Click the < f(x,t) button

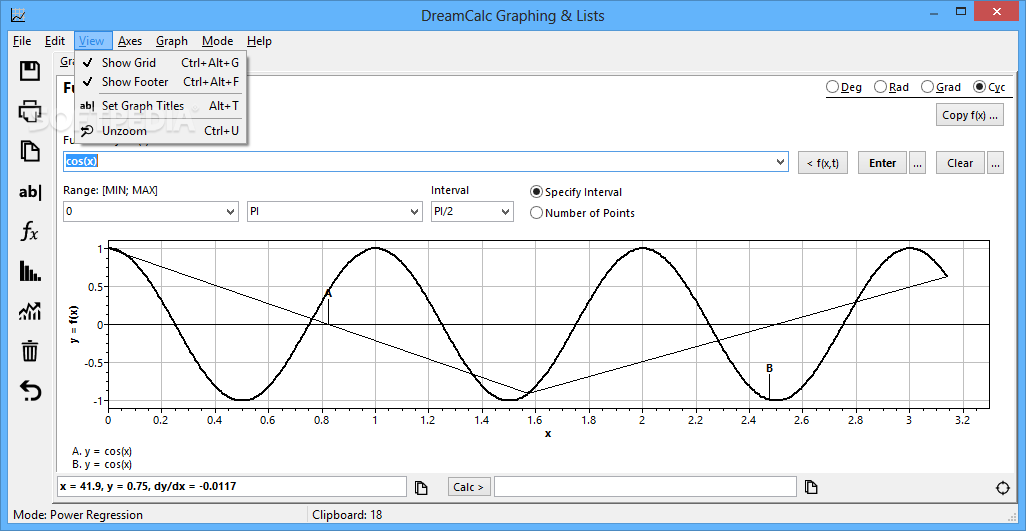pyautogui.click(x=823, y=163)
